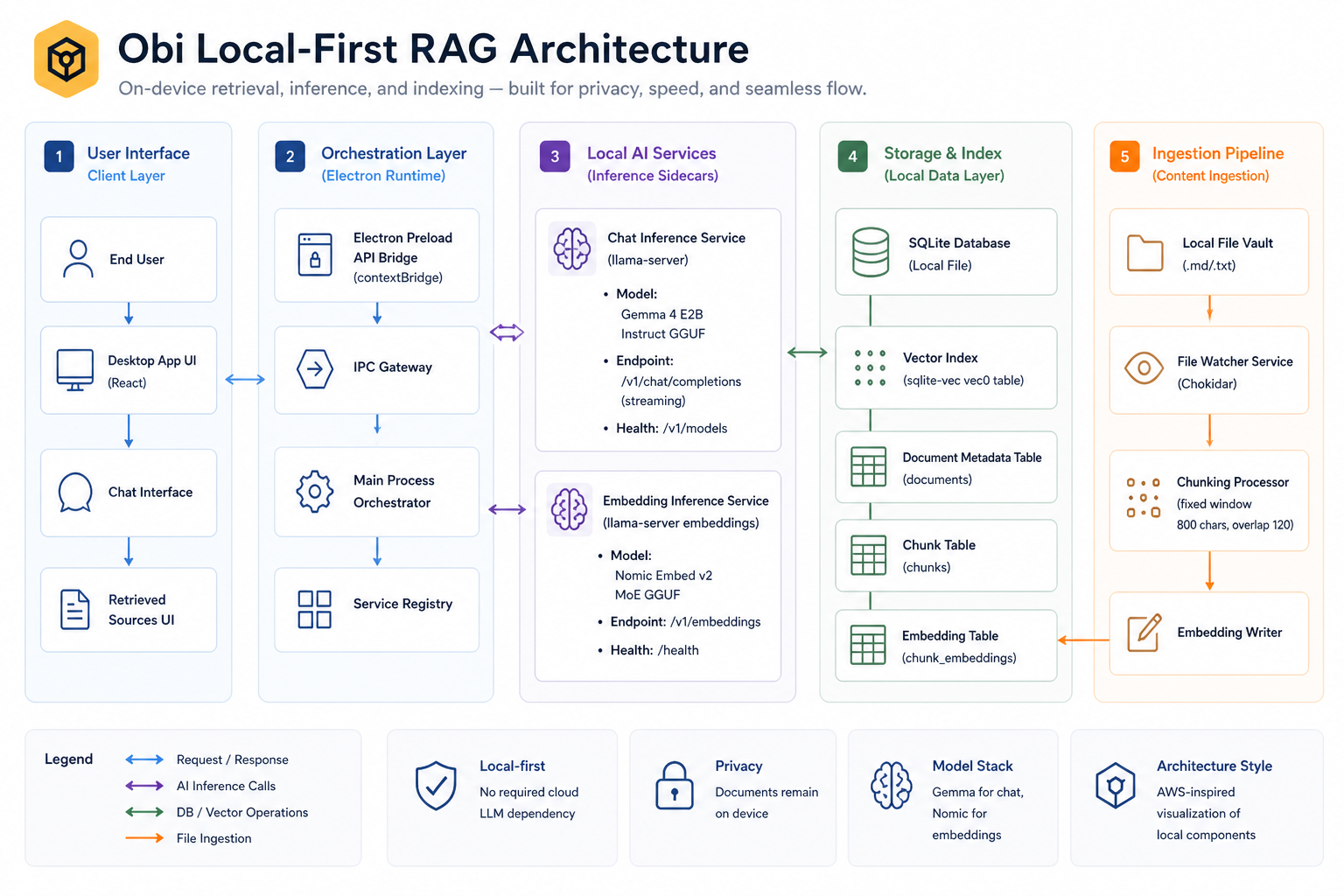Click the "Health: /health" line

tap(654, 650)
